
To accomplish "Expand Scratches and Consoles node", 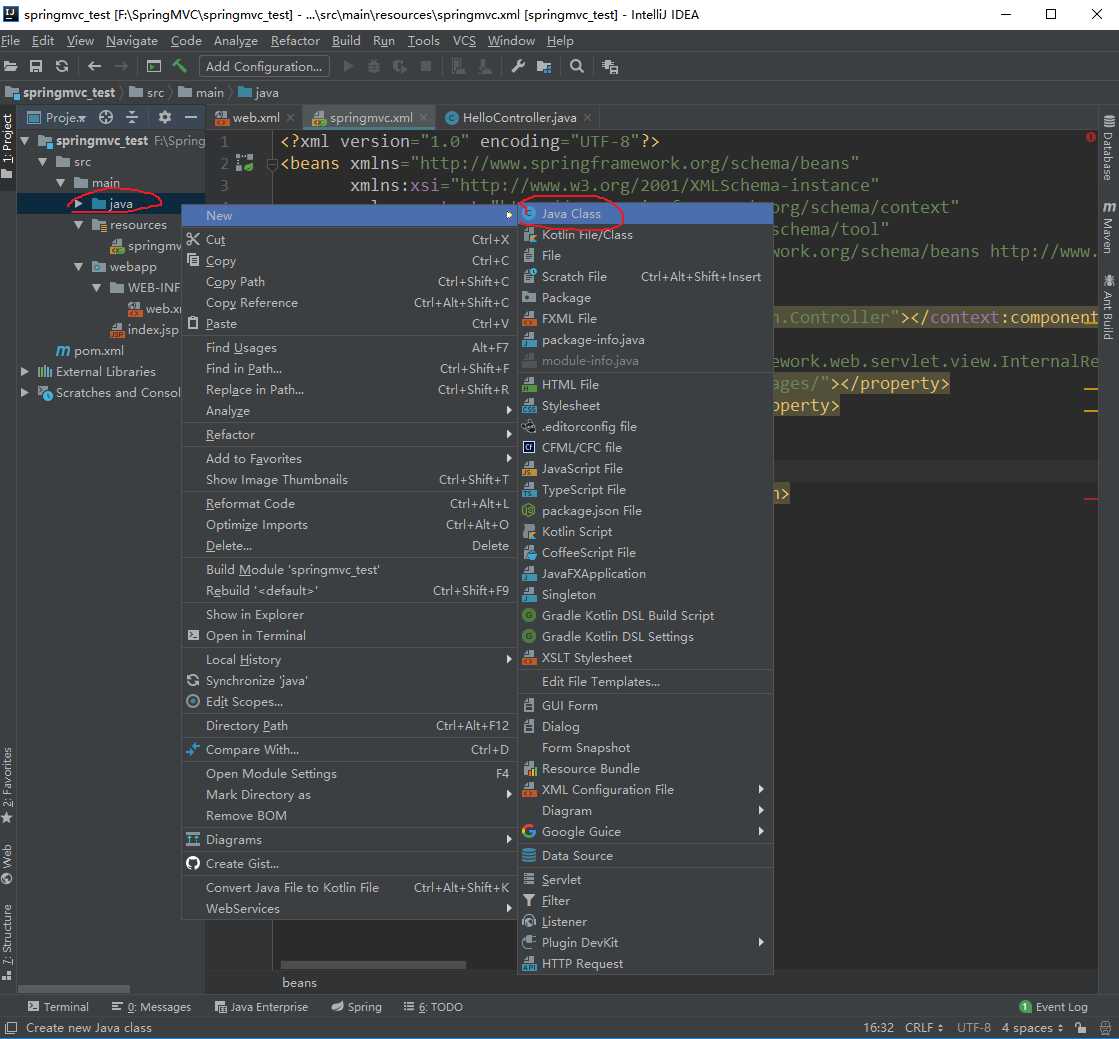I will point(25,392).
